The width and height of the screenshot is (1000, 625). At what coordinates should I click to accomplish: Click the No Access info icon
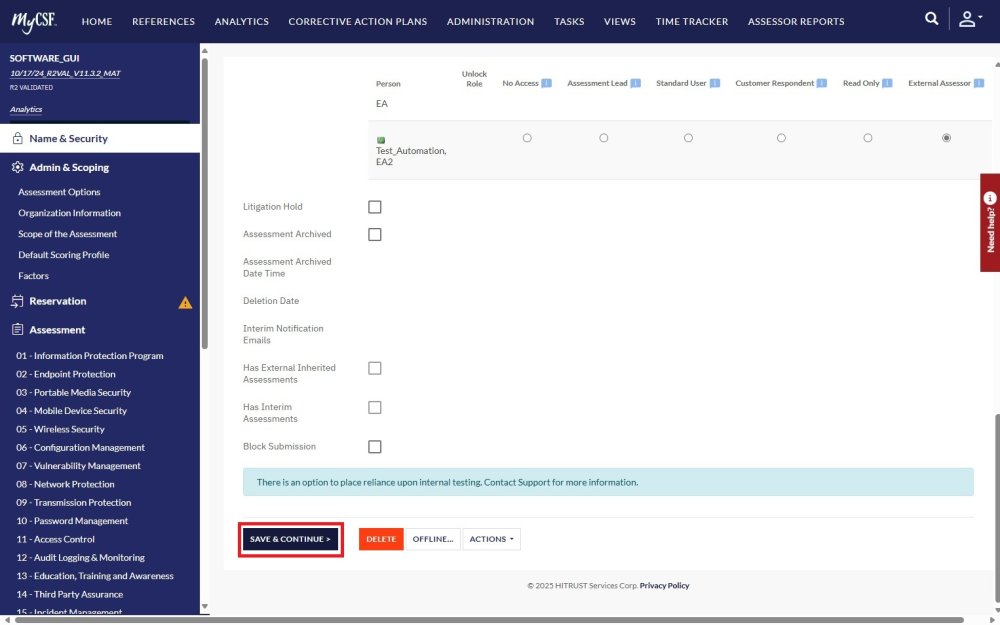(x=546, y=83)
